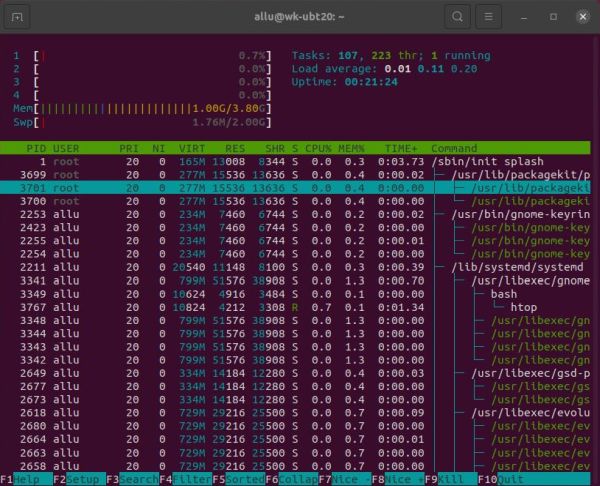The width and height of the screenshot is (600, 486).
Task: Select the htop process row
Action: pos(295,307)
